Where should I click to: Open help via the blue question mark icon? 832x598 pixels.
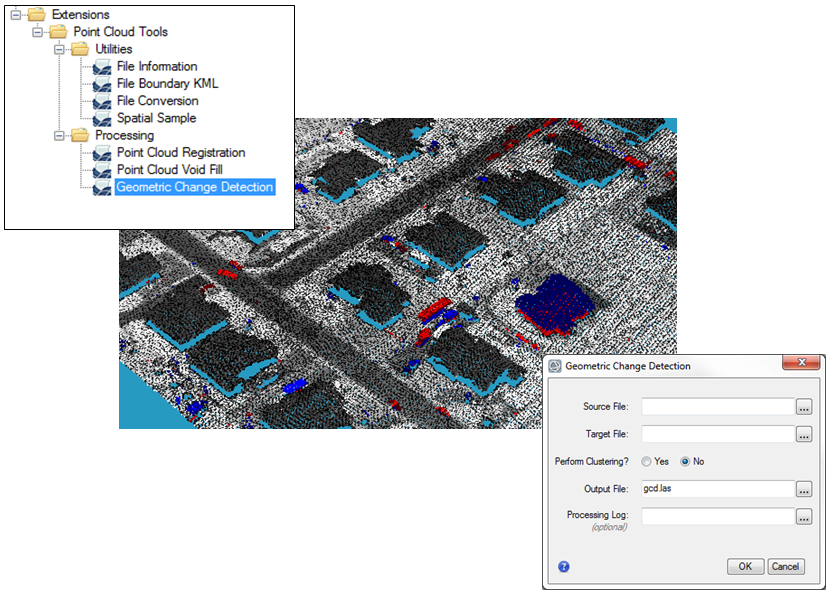563,566
